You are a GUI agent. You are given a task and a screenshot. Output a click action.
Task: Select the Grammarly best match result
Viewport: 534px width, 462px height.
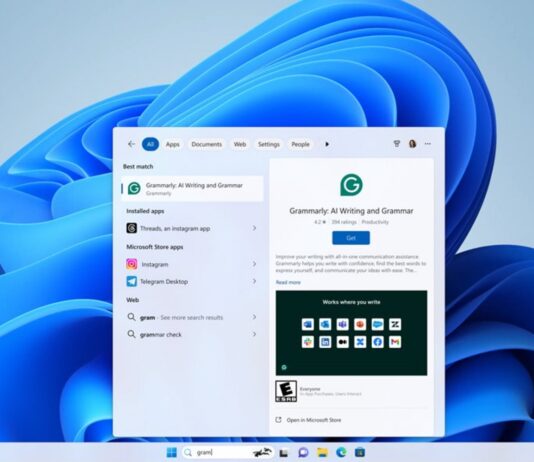[x=192, y=189]
